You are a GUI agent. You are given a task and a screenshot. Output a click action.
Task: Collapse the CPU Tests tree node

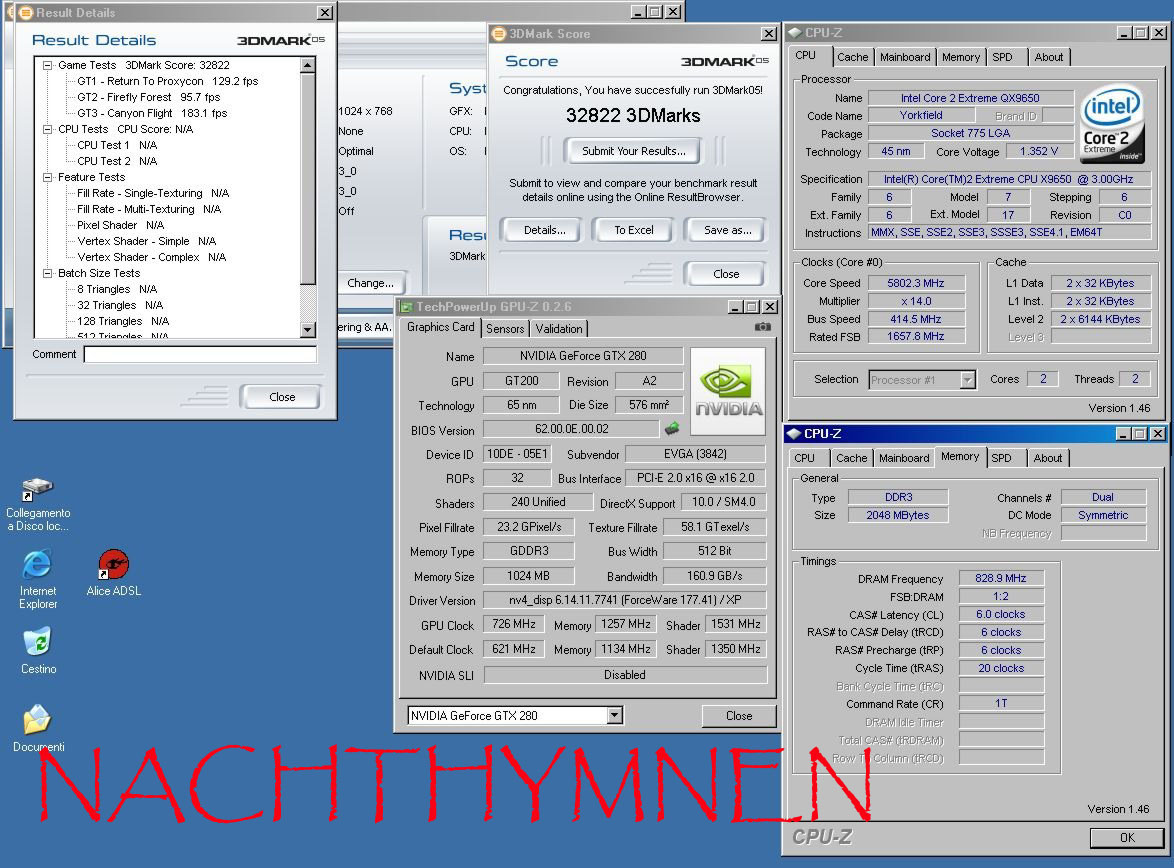(x=48, y=129)
